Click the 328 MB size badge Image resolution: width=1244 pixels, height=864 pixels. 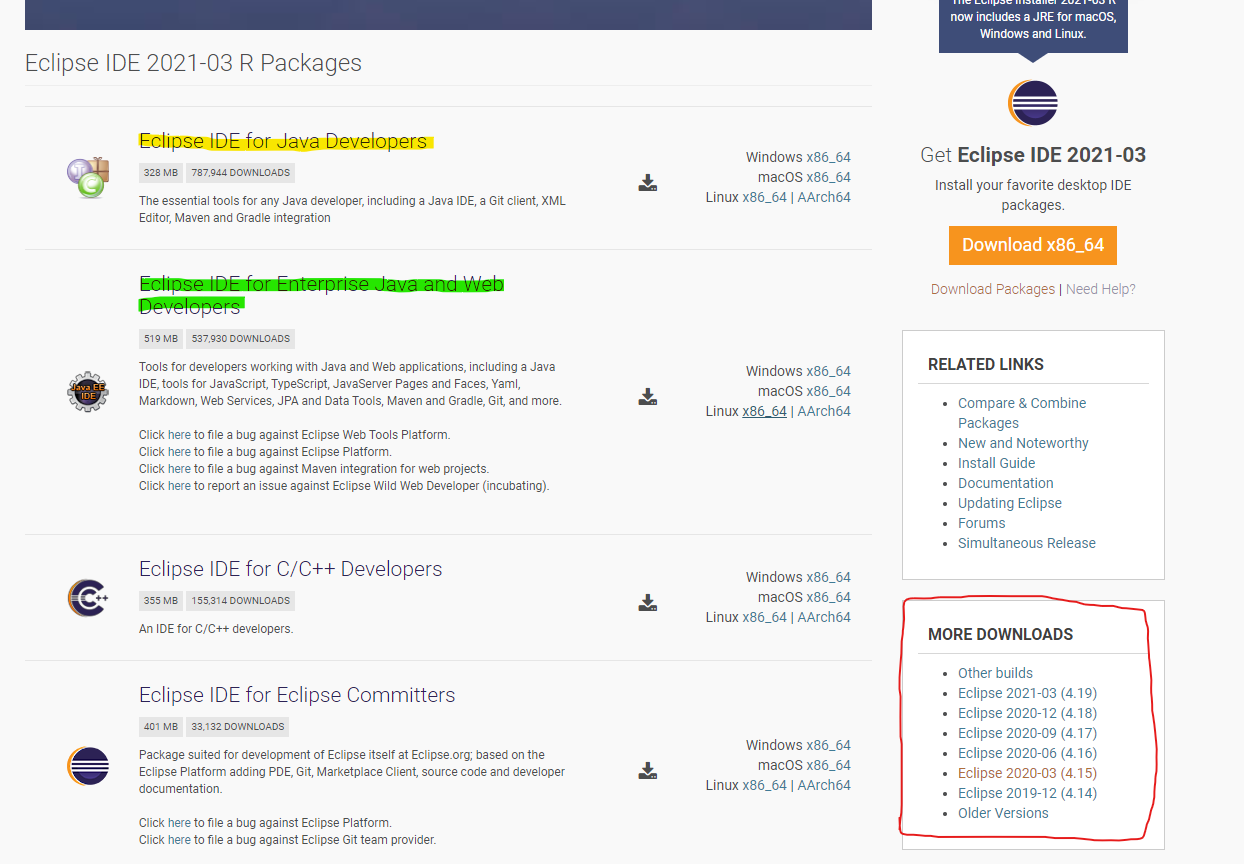coord(160,173)
